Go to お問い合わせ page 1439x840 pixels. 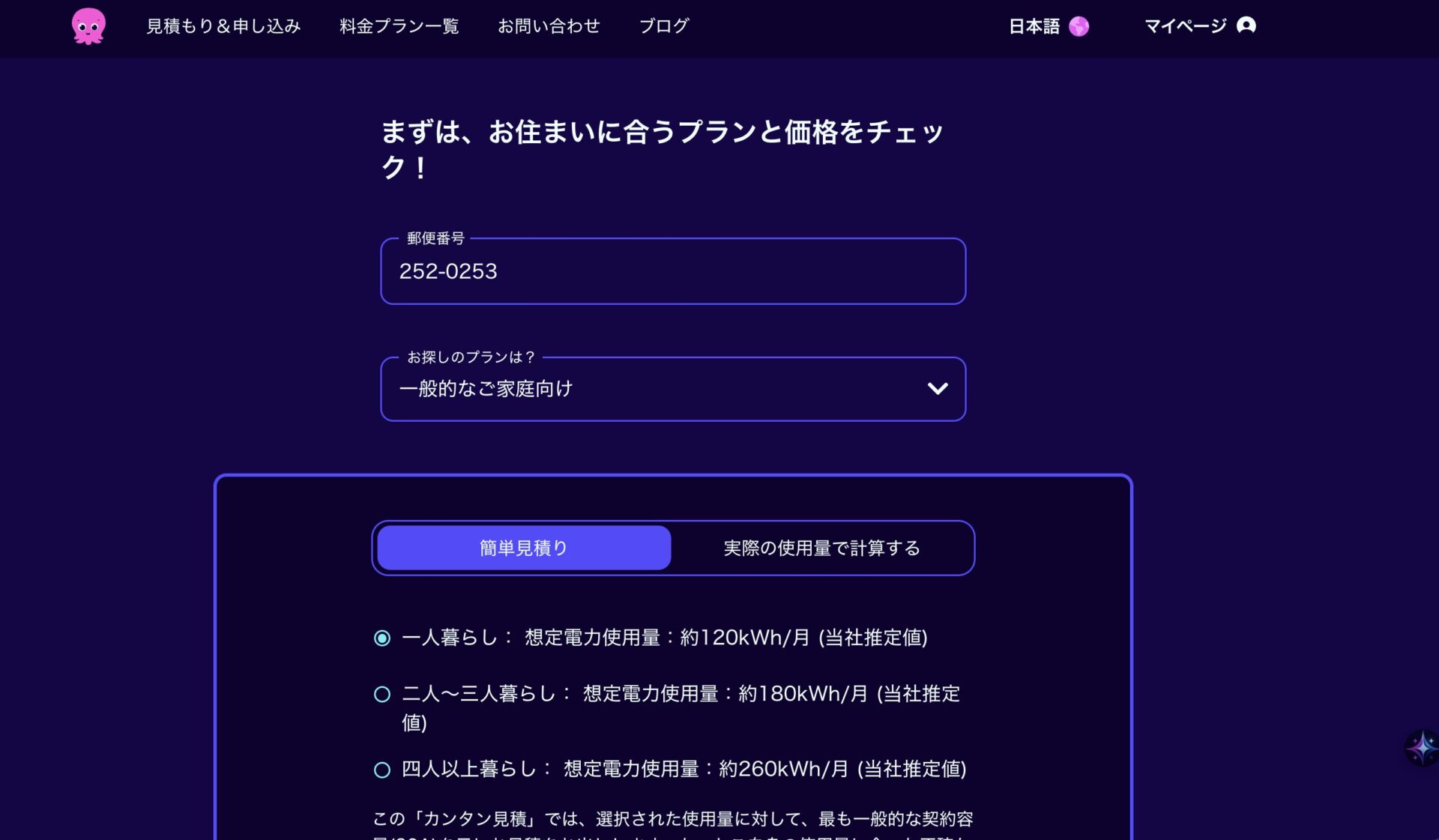click(x=549, y=26)
